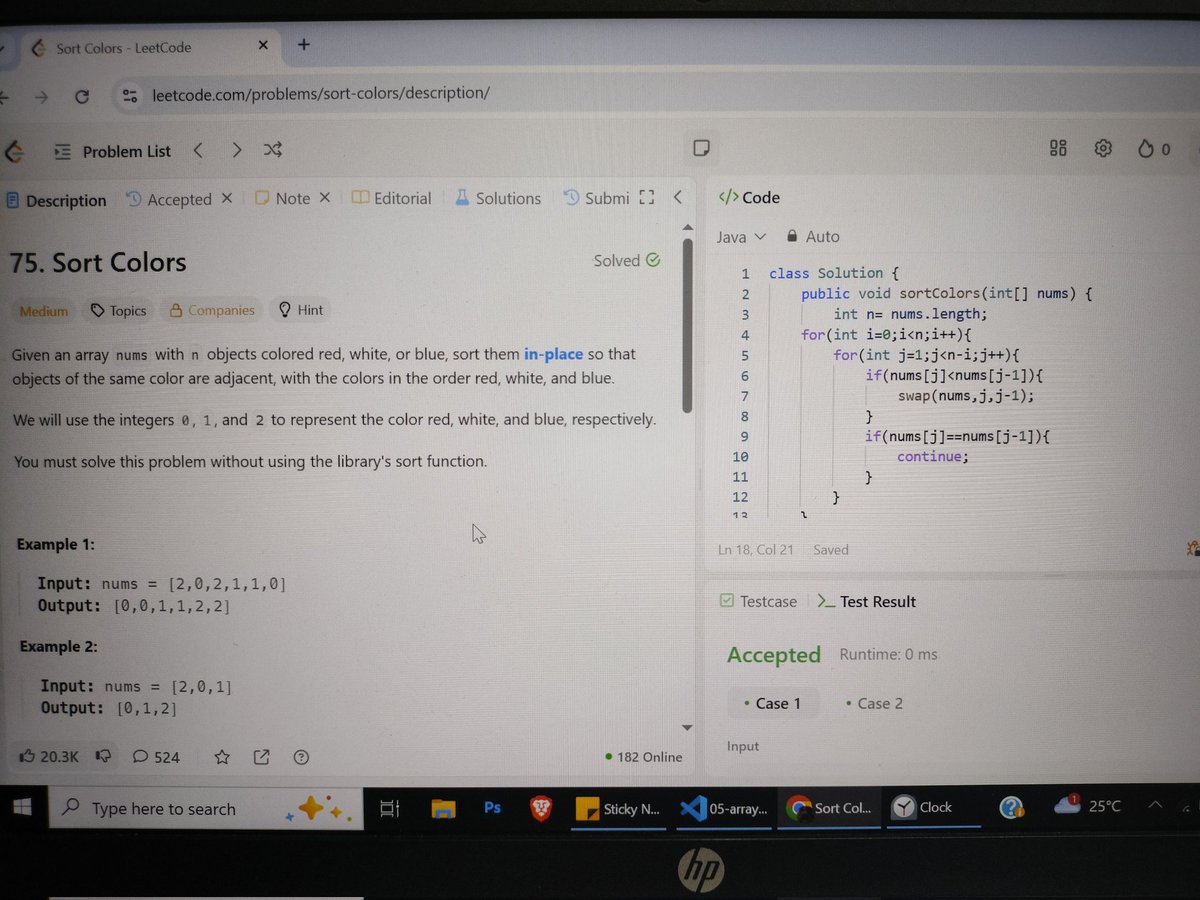Screen dimensions: 1200x900
Task: Star the problem as favorite
Action: [x=223, y=757]
